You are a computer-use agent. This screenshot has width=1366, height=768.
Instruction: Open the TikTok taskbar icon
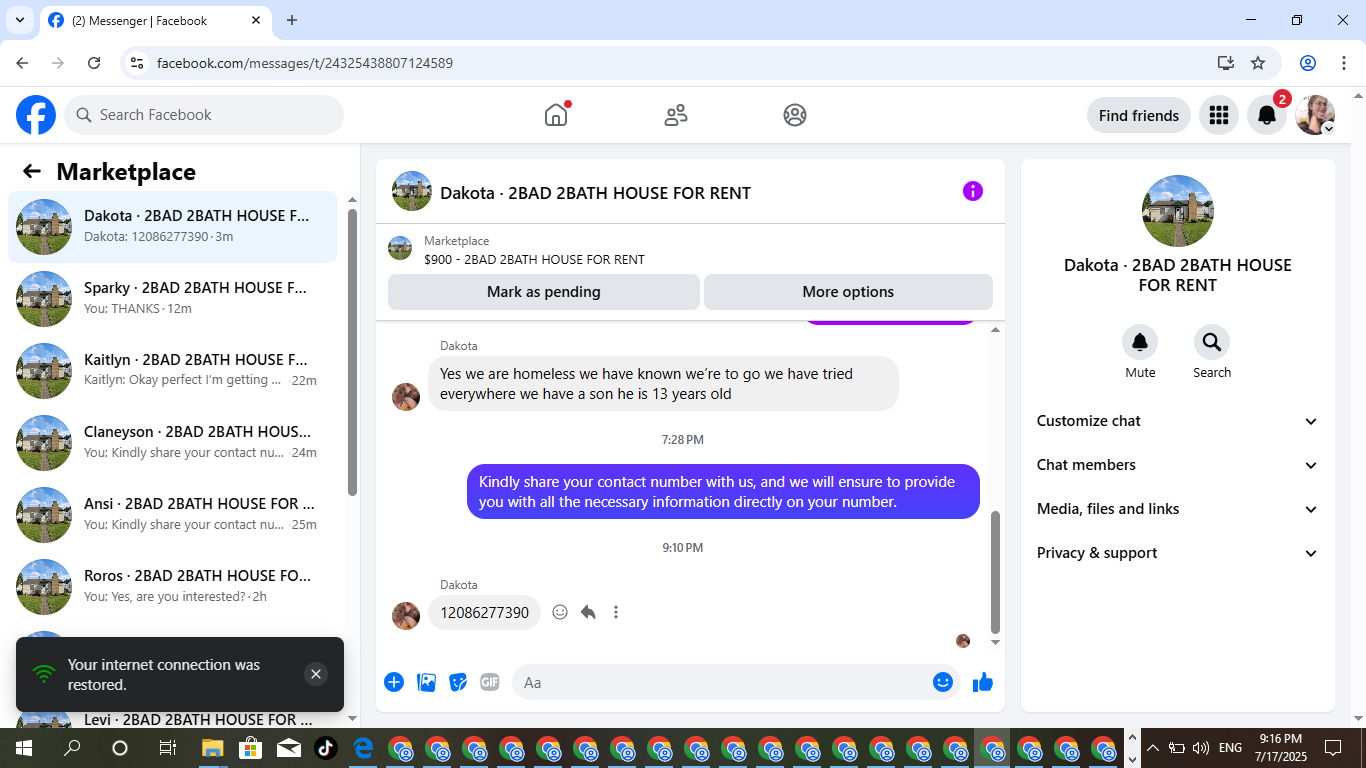325,748
